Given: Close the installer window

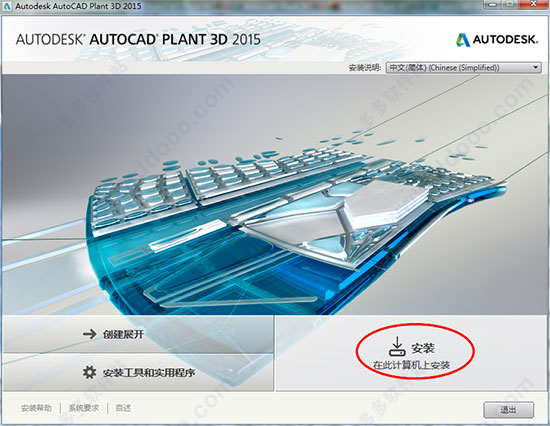Looking at the screenshot, I should click(535, 4).
